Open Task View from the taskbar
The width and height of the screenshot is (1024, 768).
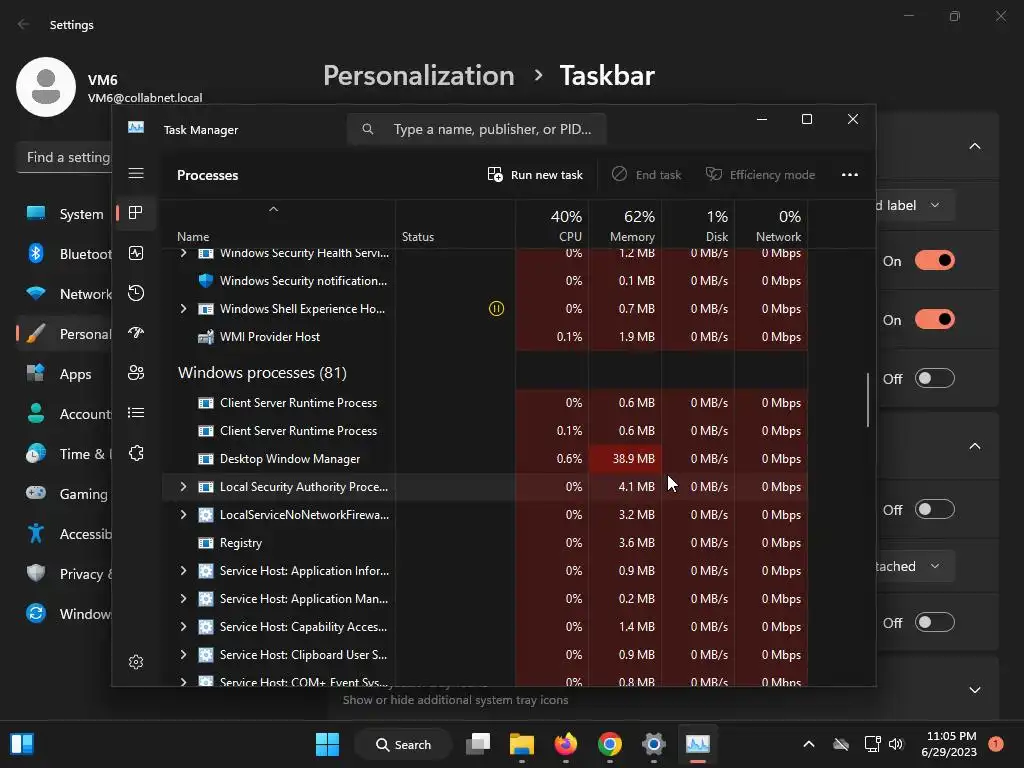point(478,744)
